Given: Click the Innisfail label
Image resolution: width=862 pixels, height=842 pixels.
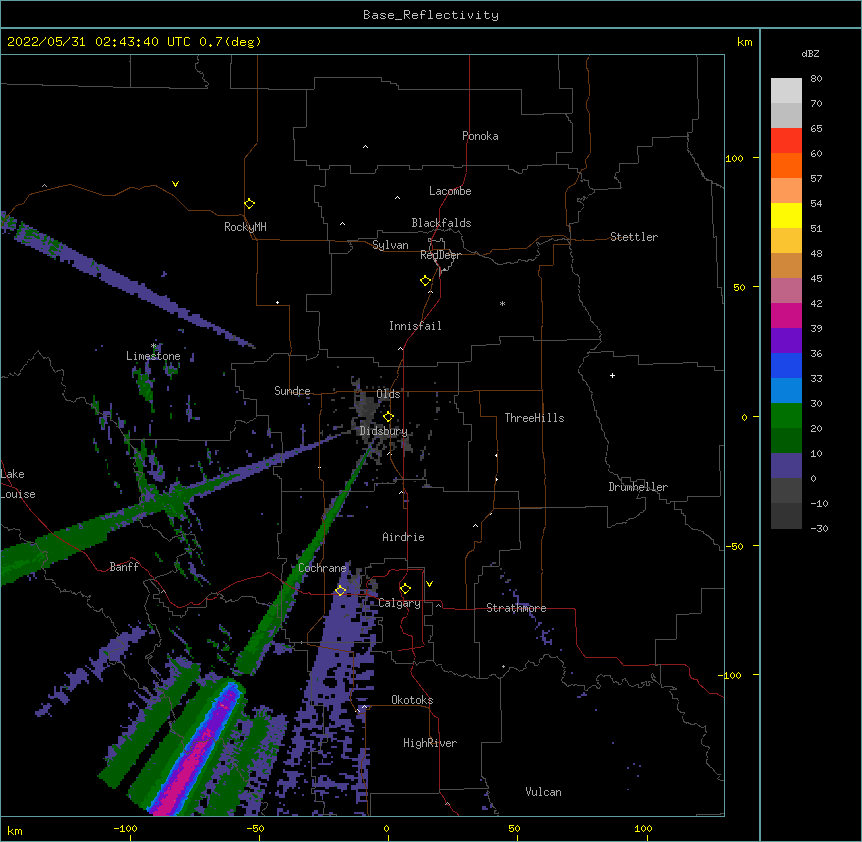Looking at the screenshot, I should click(415, 326).
